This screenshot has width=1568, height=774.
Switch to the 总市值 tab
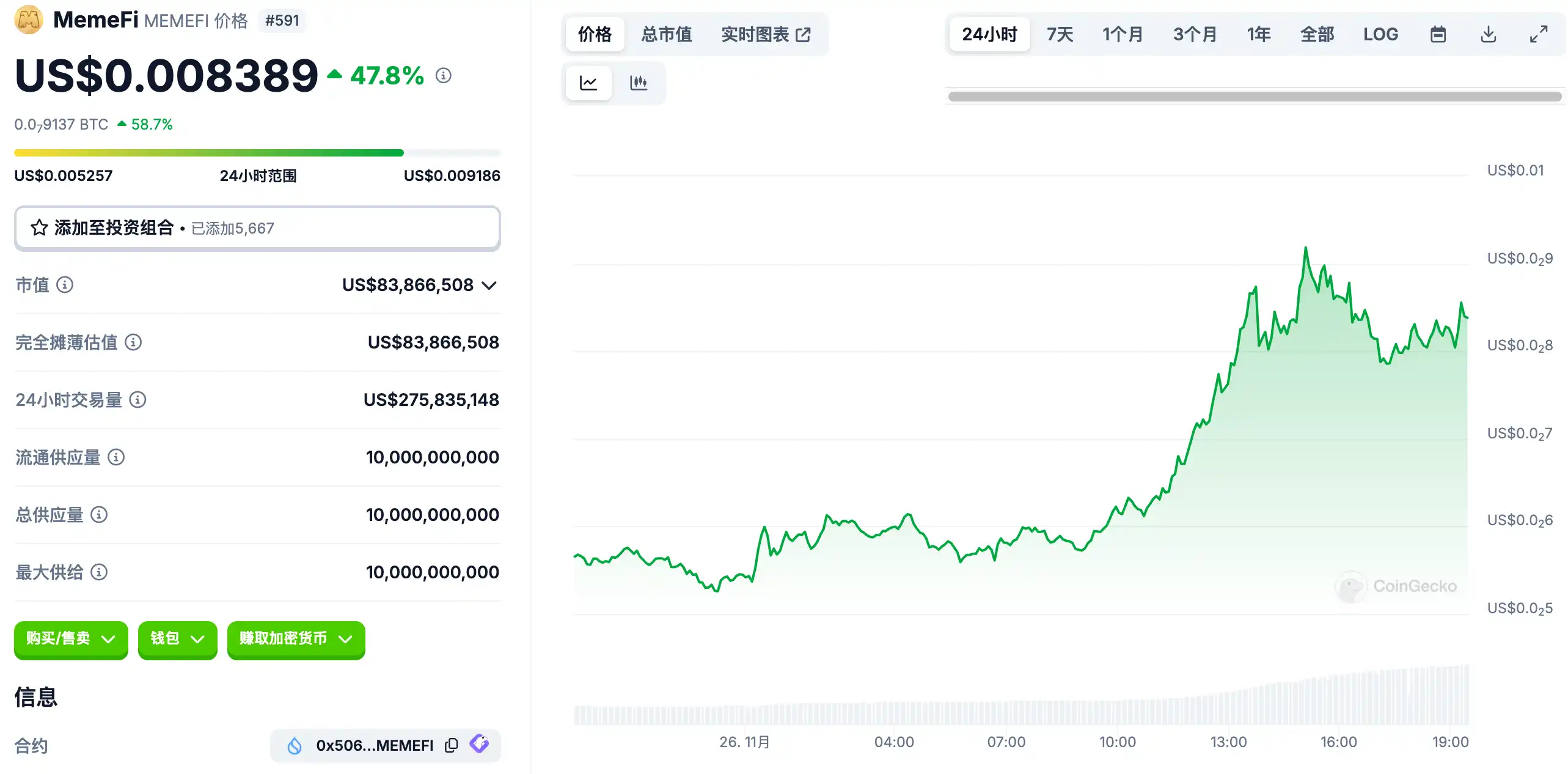click(666, 34)
